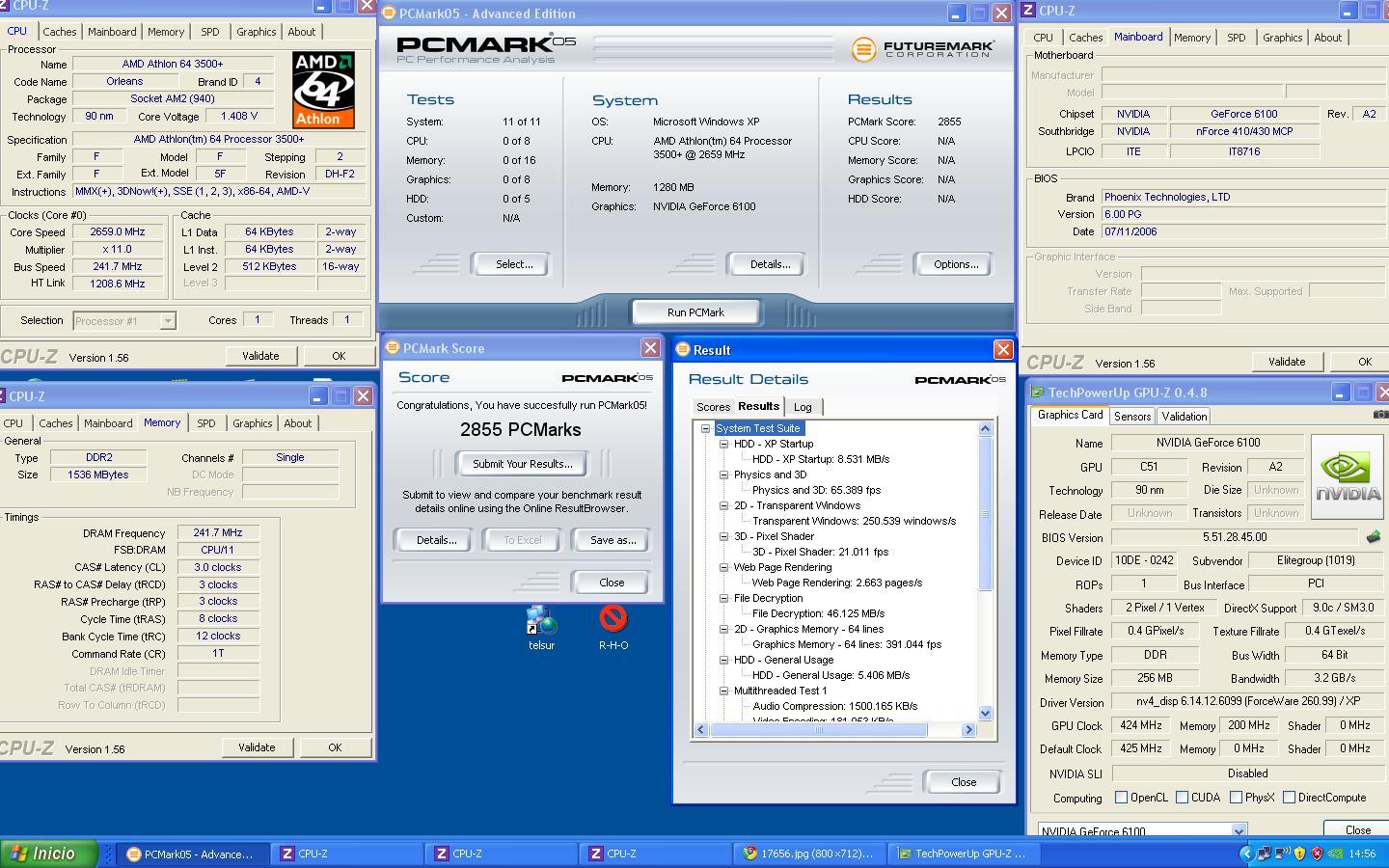The width and height of the screenshot is (1389, 868).
Task: Click the PCMark05 title bar icon
Action: (x=389, y=14)
